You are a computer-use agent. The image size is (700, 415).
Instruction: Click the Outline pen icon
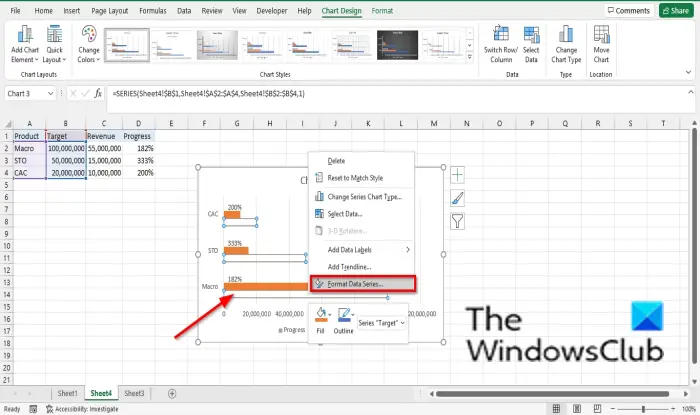pyautogui.click(x=343, y=314)
